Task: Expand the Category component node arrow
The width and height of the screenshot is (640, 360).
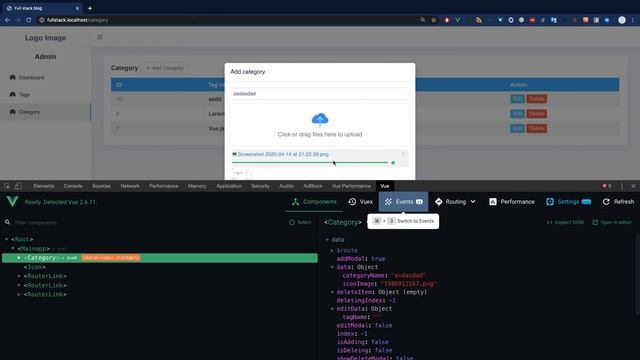Action: (19, 258)
